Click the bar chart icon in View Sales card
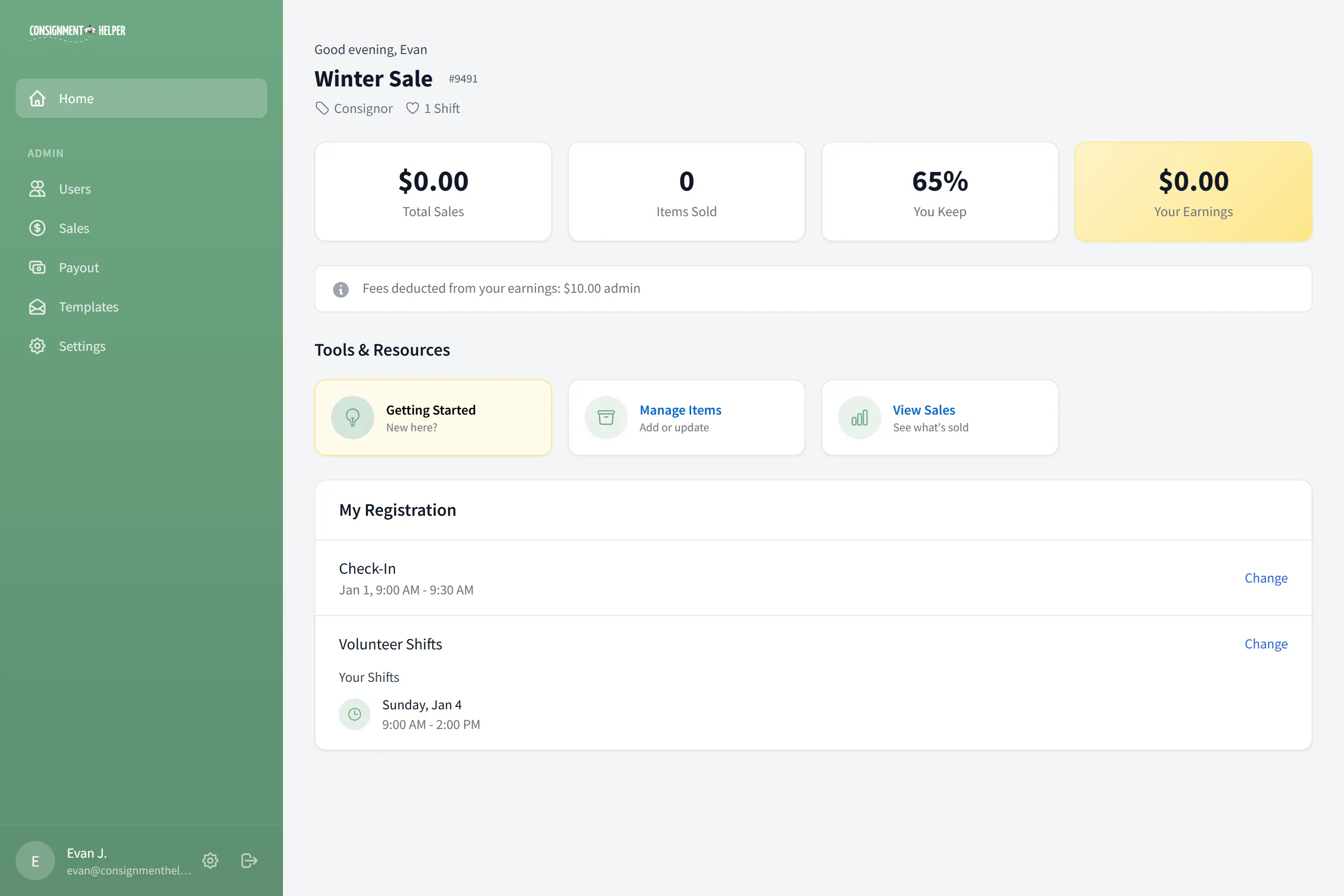This screenshot has width=1344, height=896. (860, 417)
